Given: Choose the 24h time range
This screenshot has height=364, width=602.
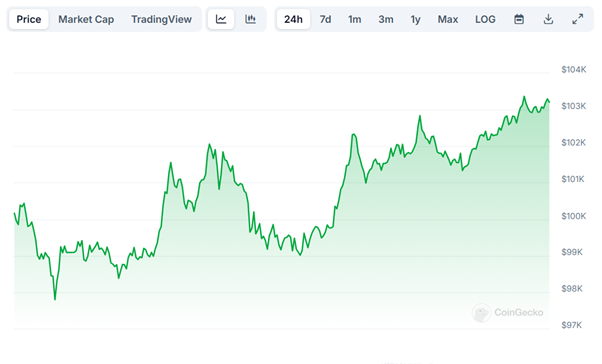Looking at the screenshot, I should pyautogui.click(x=293, y=19).
